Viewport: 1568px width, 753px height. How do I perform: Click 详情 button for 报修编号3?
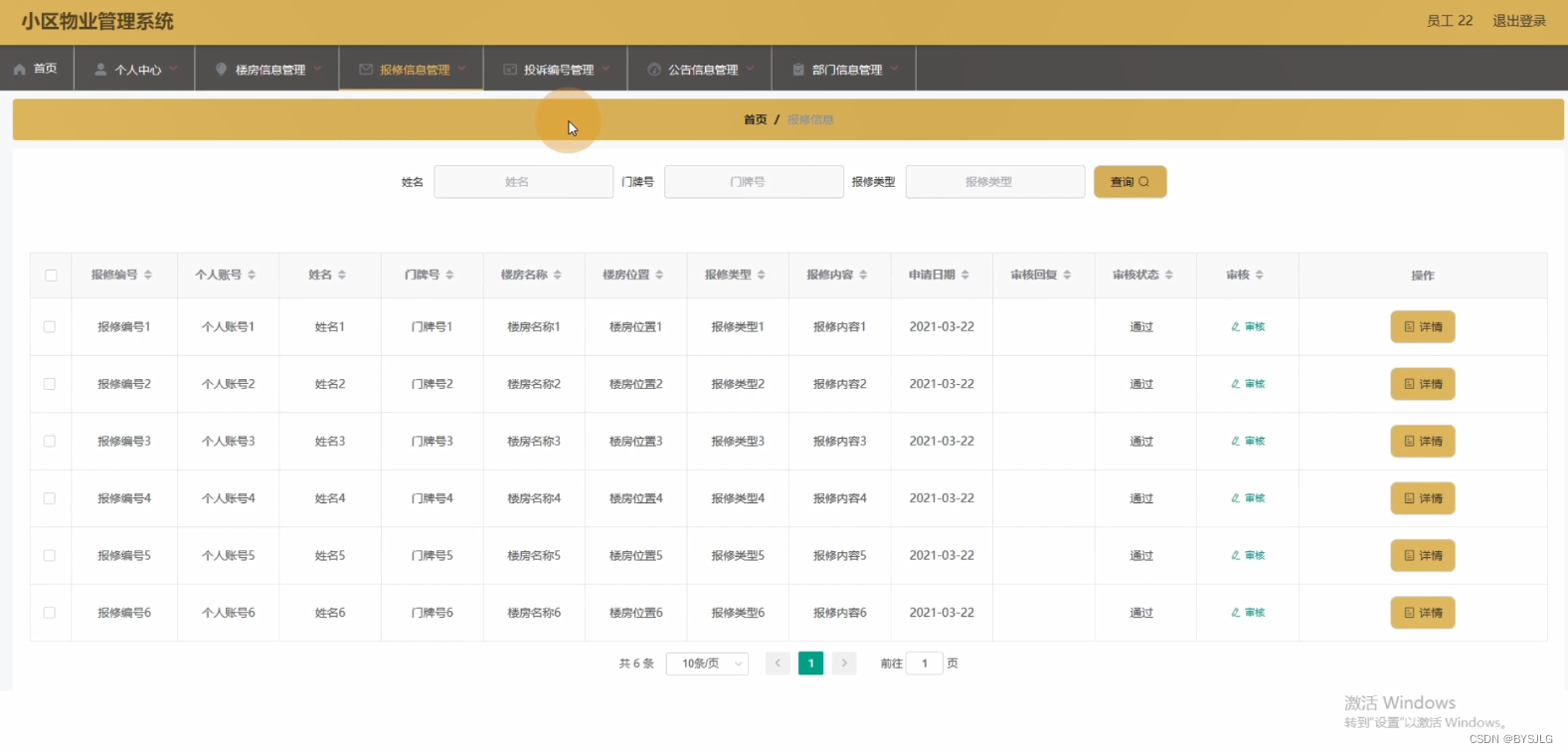(1422, 441)
